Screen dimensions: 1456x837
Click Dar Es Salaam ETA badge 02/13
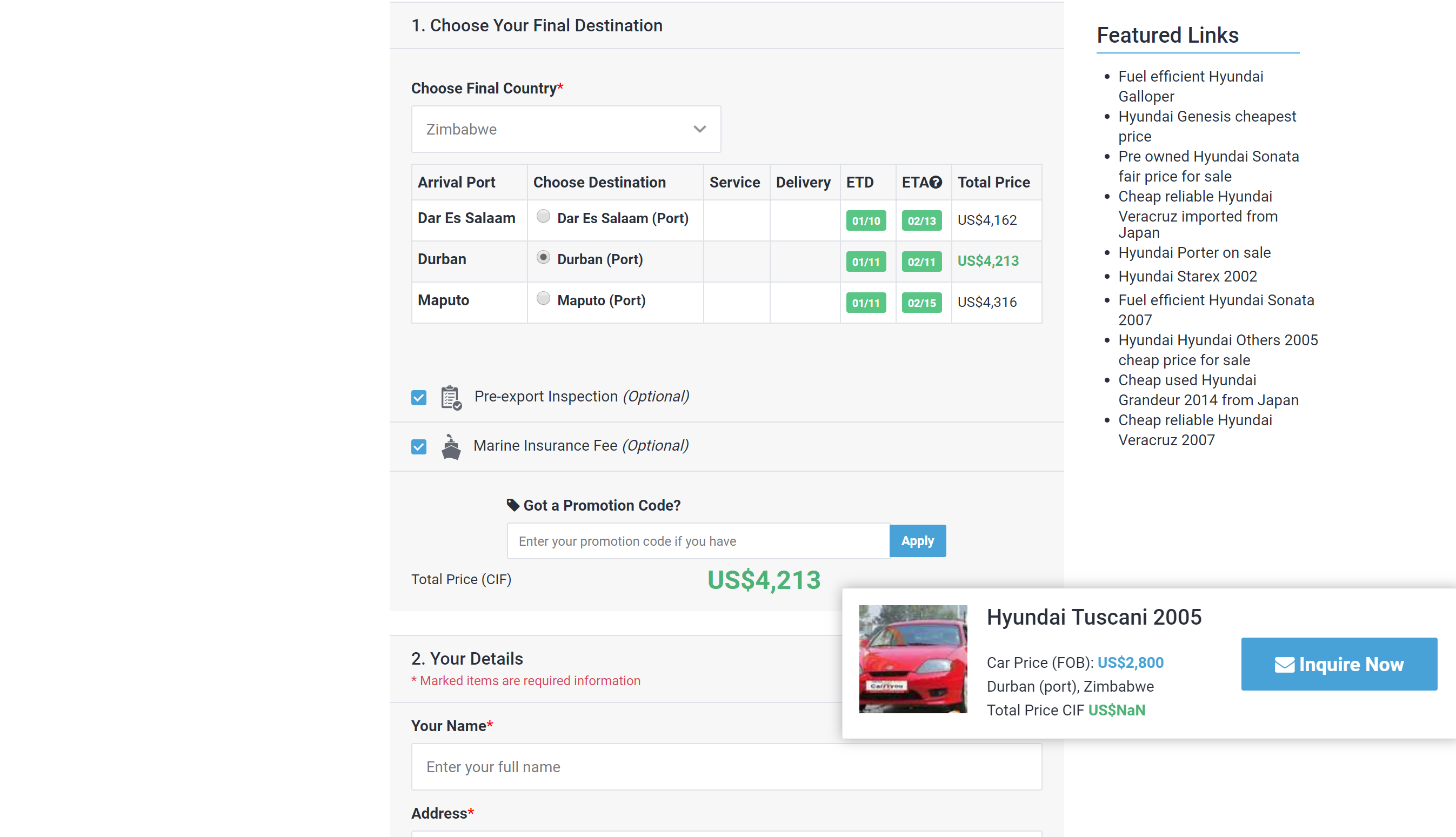921,220
